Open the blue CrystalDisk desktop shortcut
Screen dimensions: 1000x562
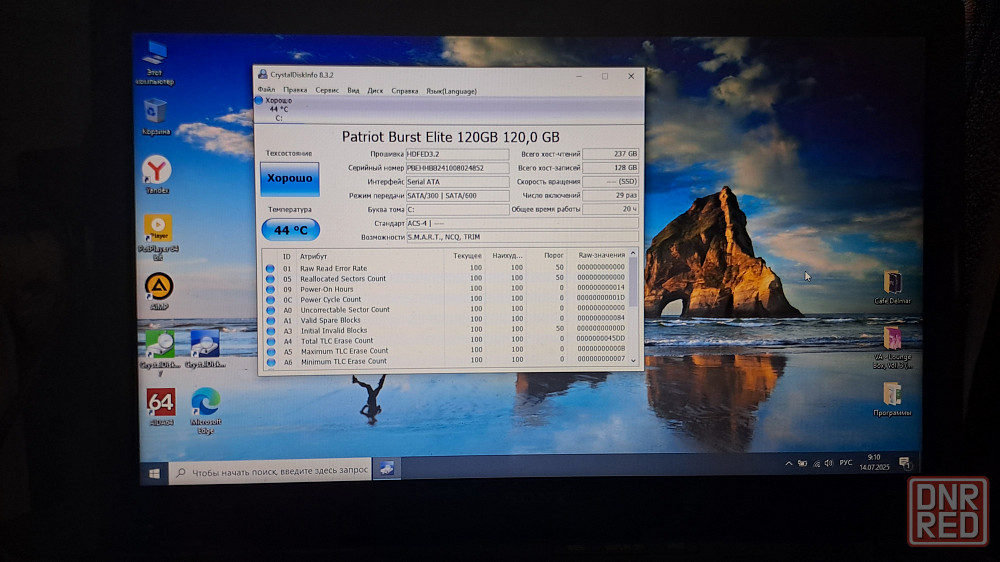click(205, 350)
